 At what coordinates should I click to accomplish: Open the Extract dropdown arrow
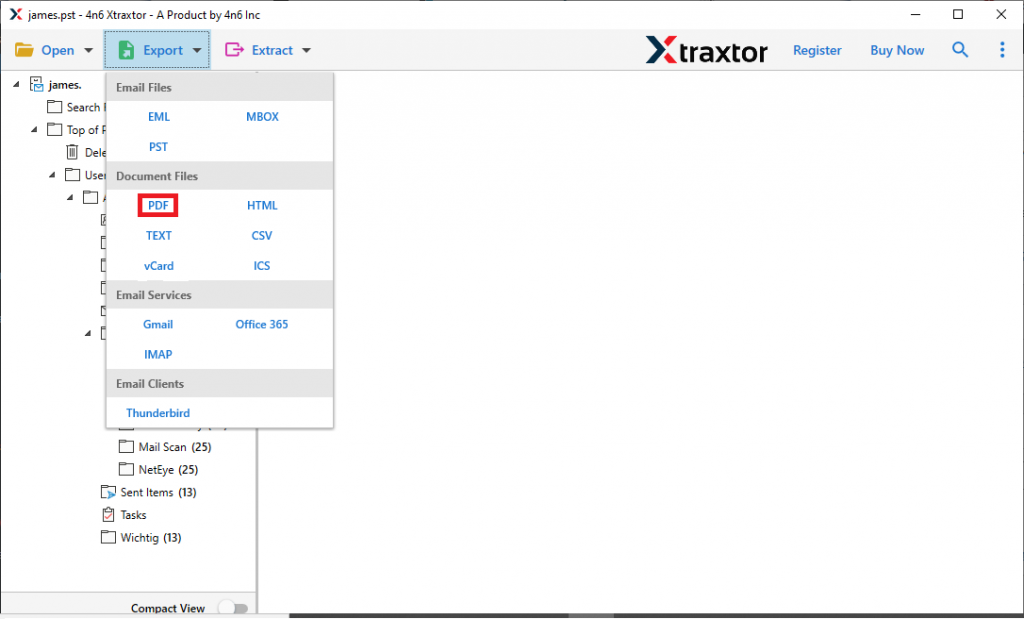(307, 50)
